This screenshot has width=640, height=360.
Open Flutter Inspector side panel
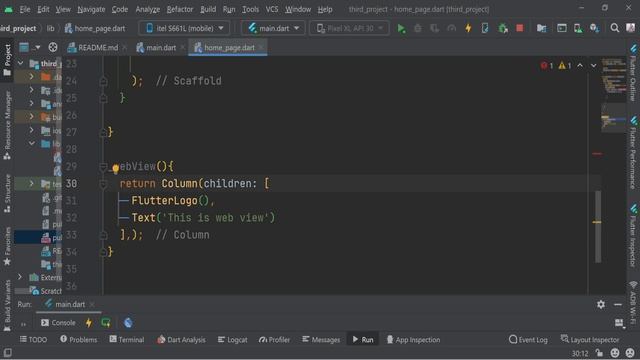[x=633, y=235]
